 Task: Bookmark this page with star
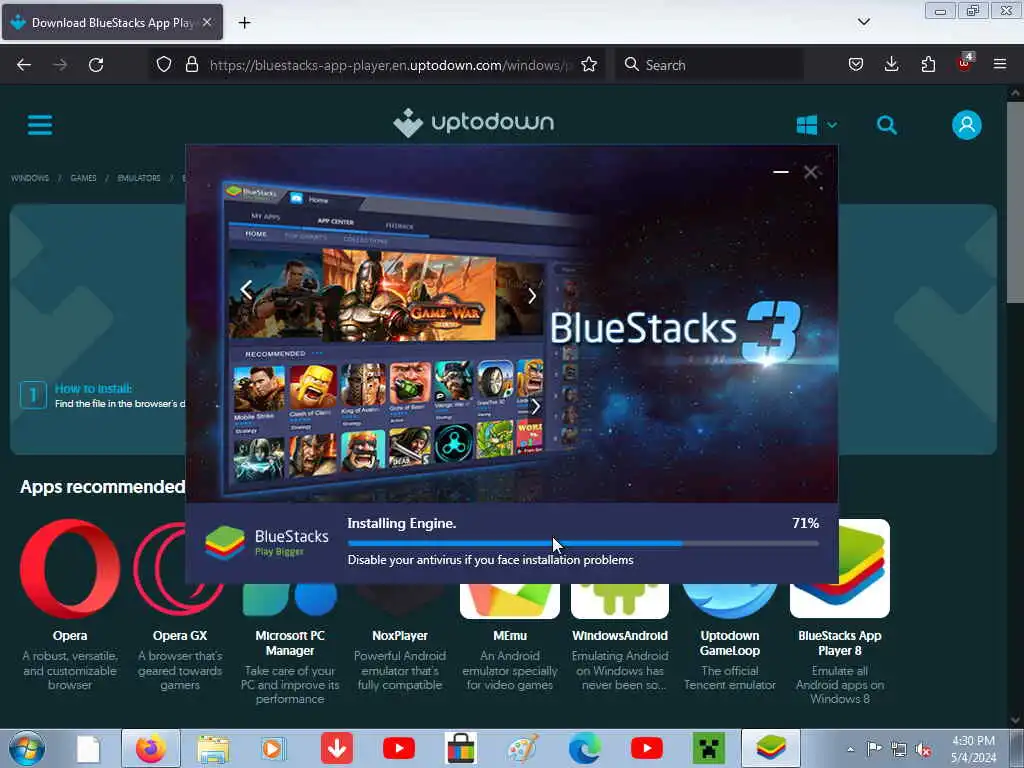(589, 65)
